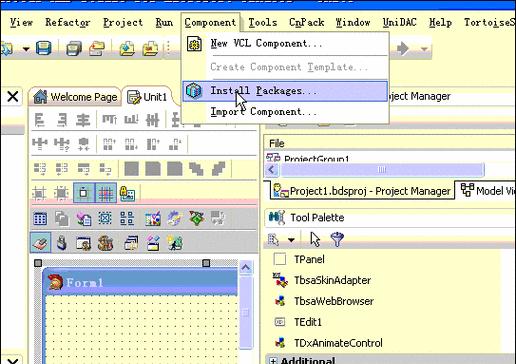Click the Save disk icon in toolbar

point(44,48)
